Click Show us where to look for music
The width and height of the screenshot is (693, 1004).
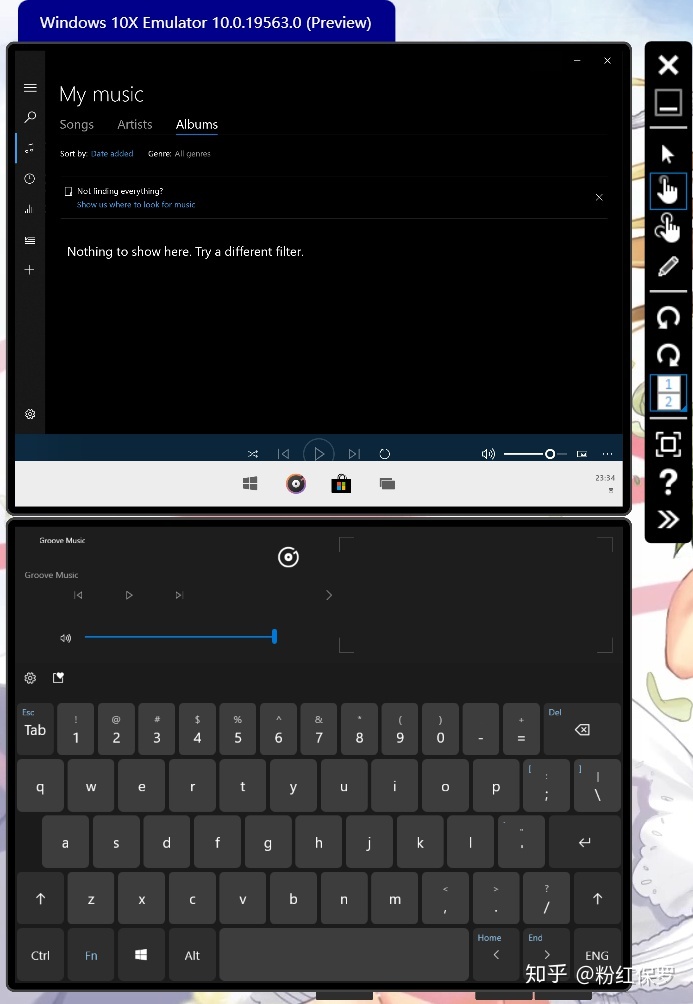(x=136, y=204)
